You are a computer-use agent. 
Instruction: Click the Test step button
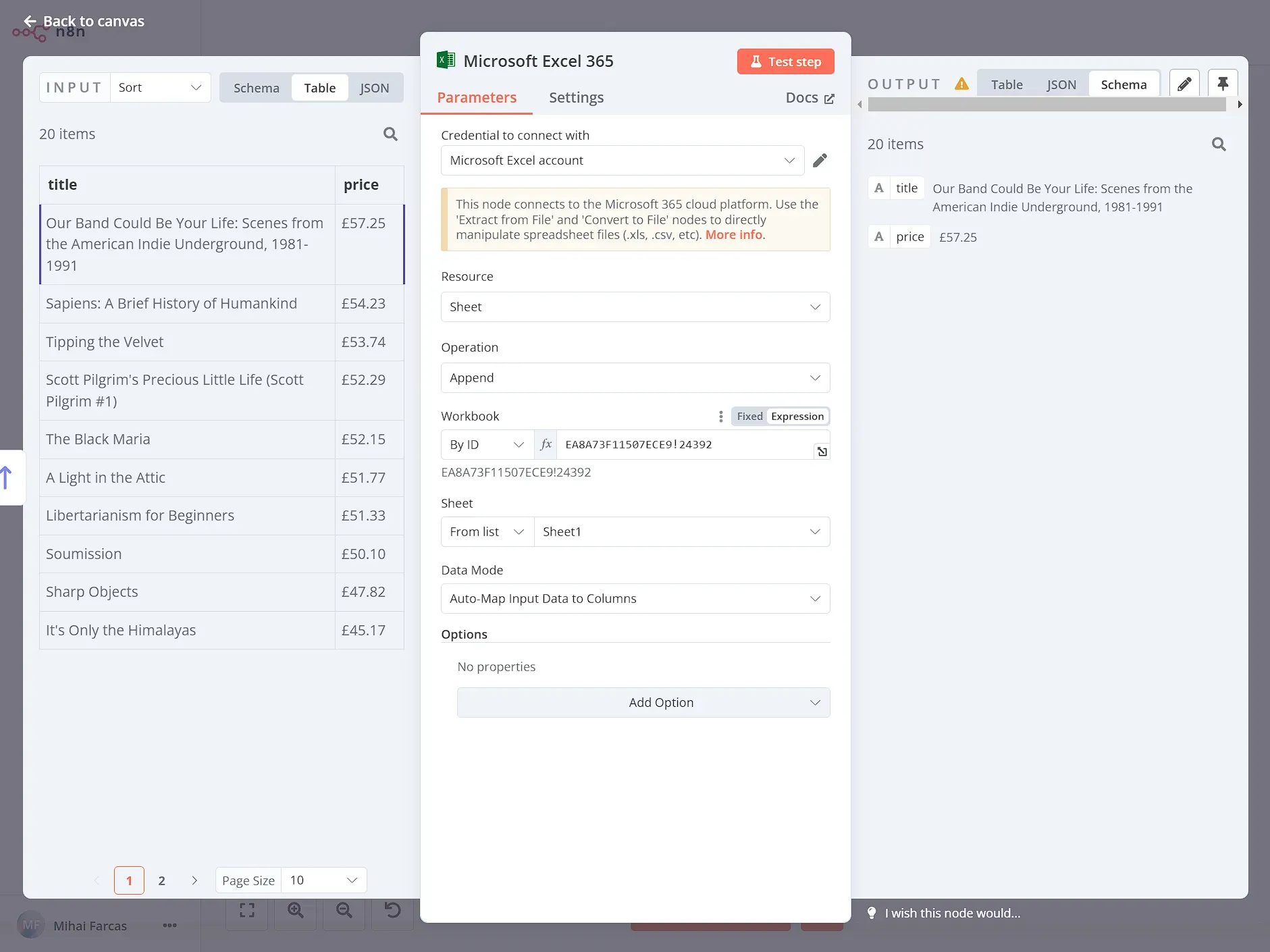pos(786,61)
